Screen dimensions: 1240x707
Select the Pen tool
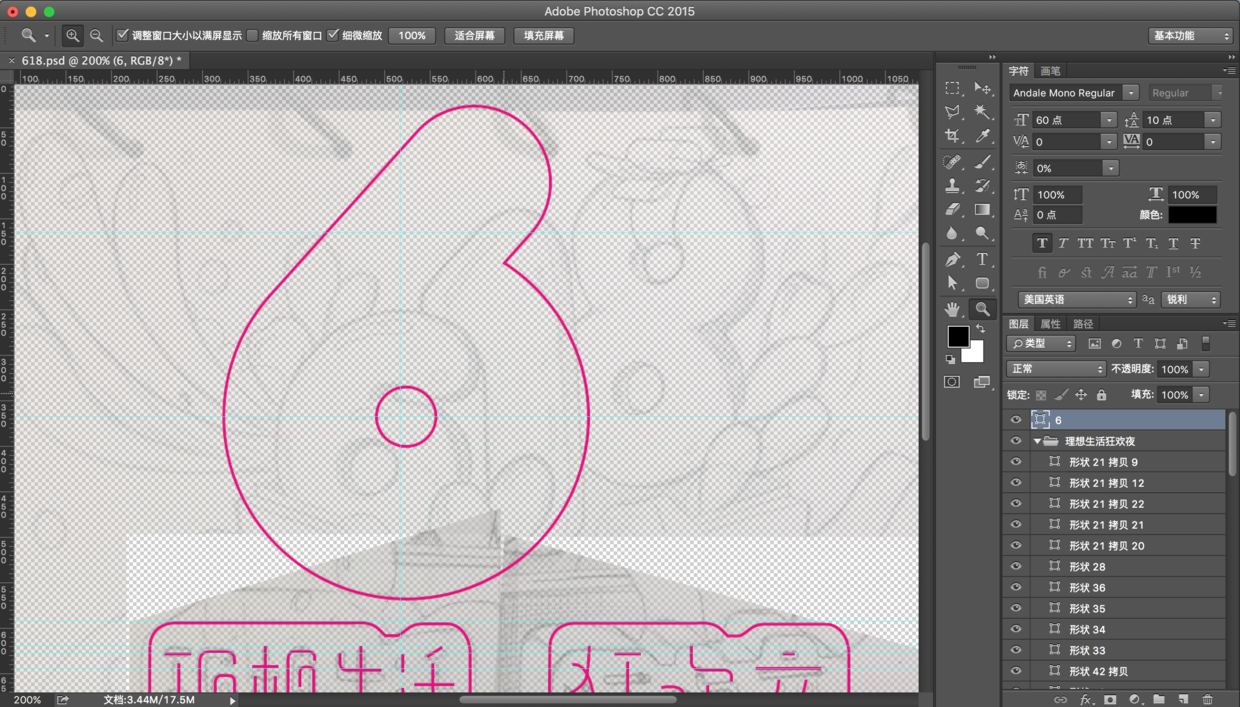pos(952,260)
